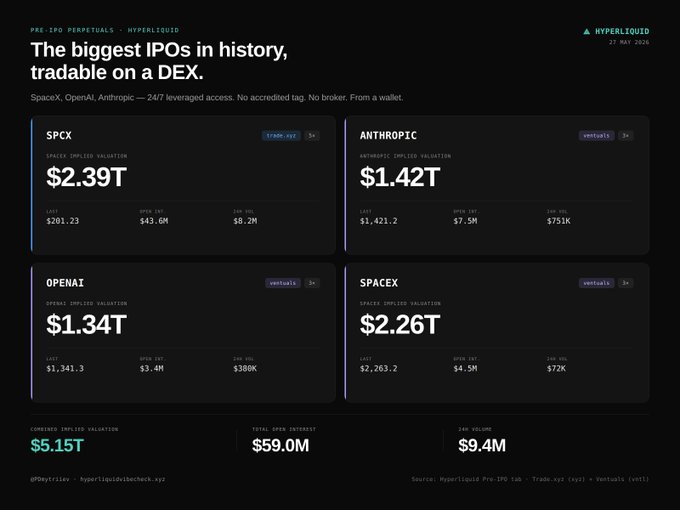Select the OPENAI card title
This screenshot has width=680, height=510.
[x=65, y=283]
